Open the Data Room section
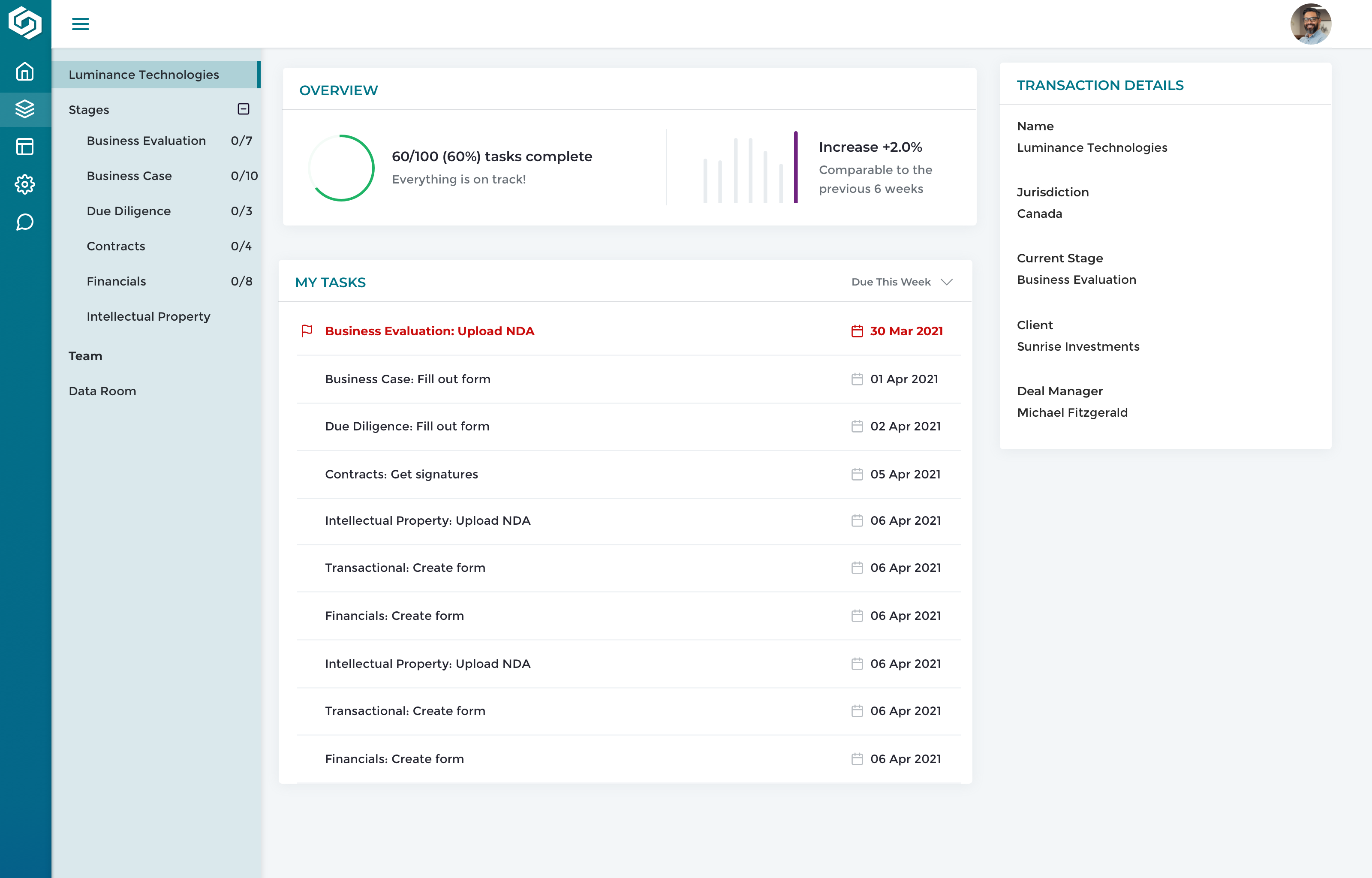The image size is (1372, 878). (x=102, y=391)
